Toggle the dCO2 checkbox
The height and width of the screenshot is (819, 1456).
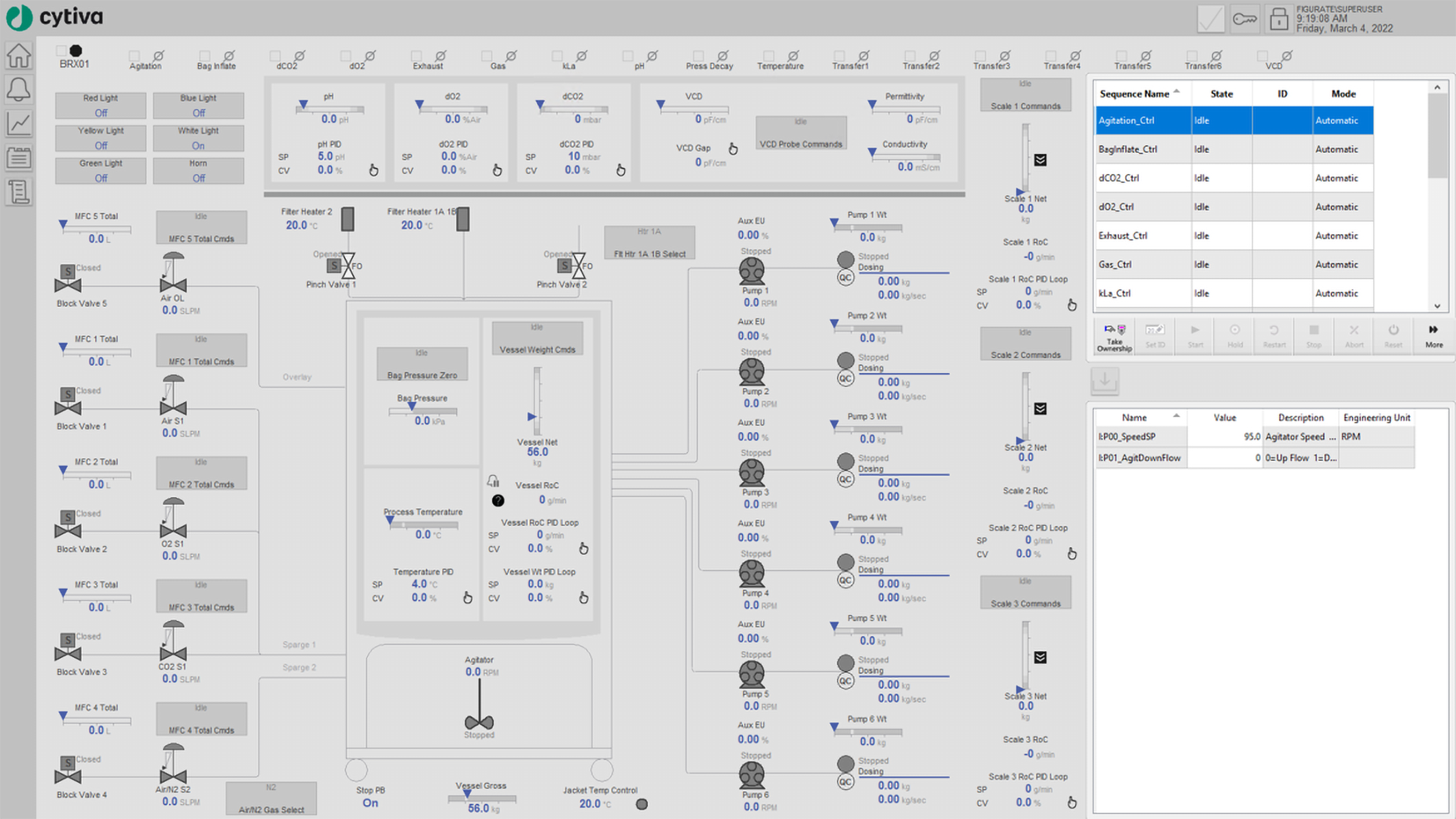pyautogui.click(x=275, y=56)
